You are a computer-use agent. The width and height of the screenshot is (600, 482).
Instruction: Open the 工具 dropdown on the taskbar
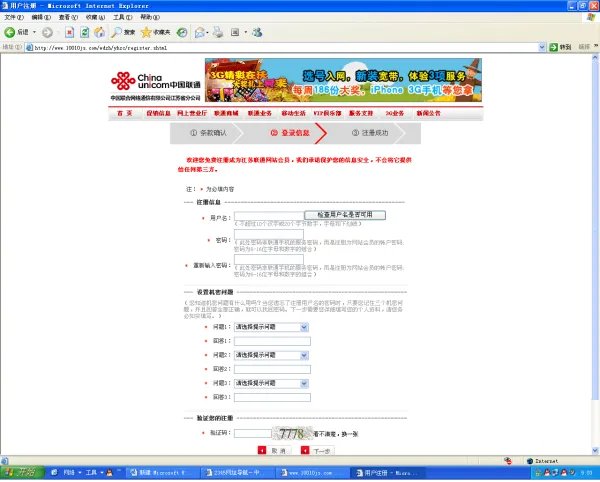tap(102, 473)
